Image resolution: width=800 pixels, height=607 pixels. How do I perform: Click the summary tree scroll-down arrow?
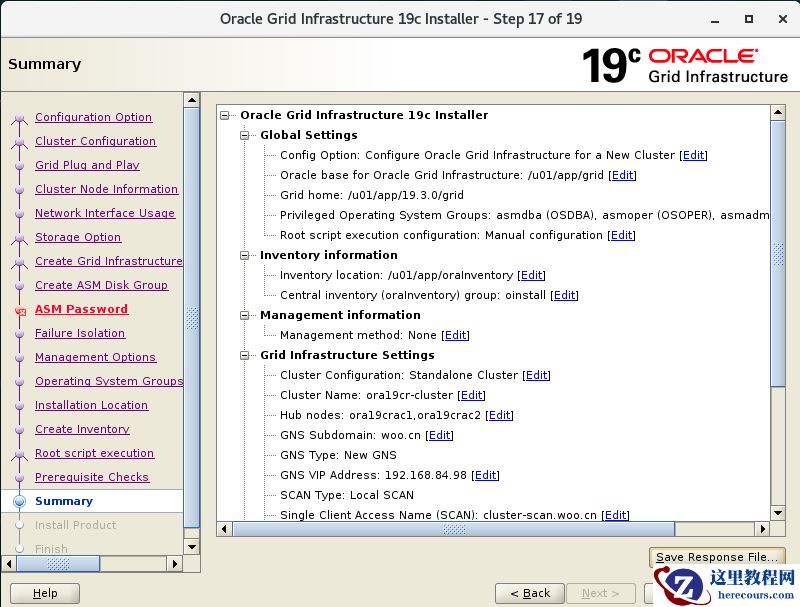tap(778, 513)
